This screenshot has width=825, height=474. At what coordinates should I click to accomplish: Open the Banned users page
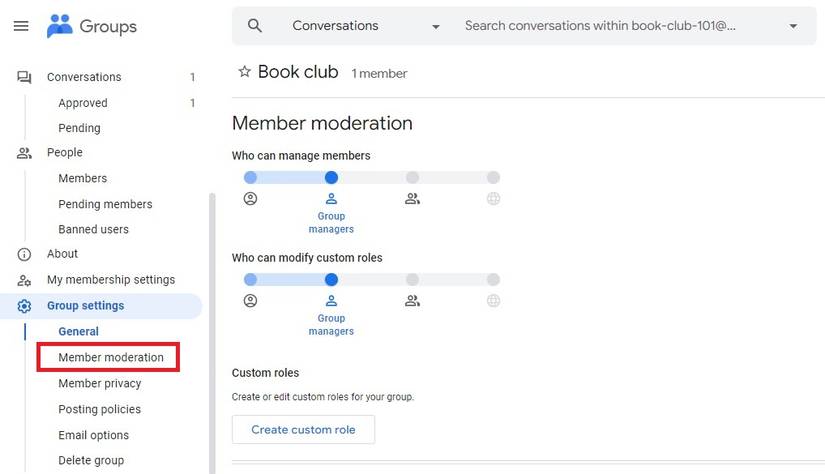click(93, 229)
